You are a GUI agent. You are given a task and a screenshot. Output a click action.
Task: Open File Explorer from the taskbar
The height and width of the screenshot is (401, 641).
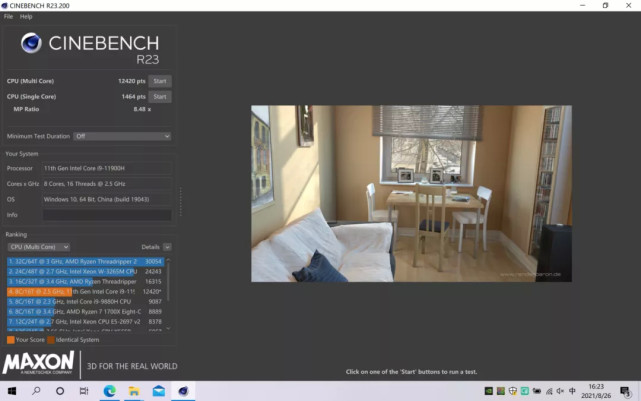point(134,391)
